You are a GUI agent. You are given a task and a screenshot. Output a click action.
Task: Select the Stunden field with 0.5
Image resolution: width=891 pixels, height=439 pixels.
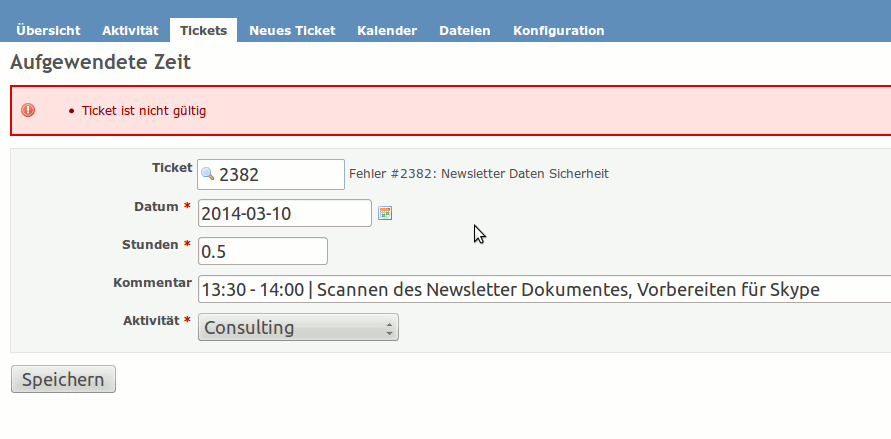263,251
